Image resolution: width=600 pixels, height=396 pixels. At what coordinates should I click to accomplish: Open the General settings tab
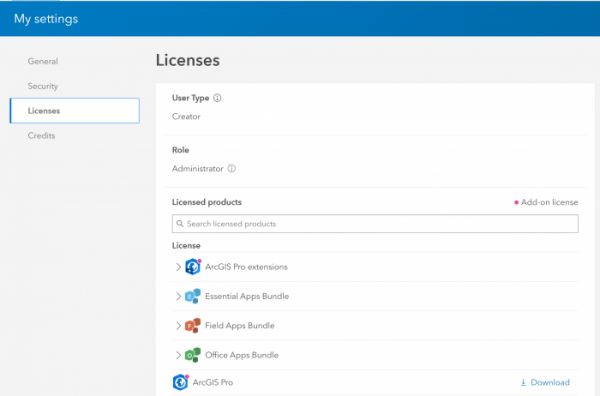coord(43,61)
